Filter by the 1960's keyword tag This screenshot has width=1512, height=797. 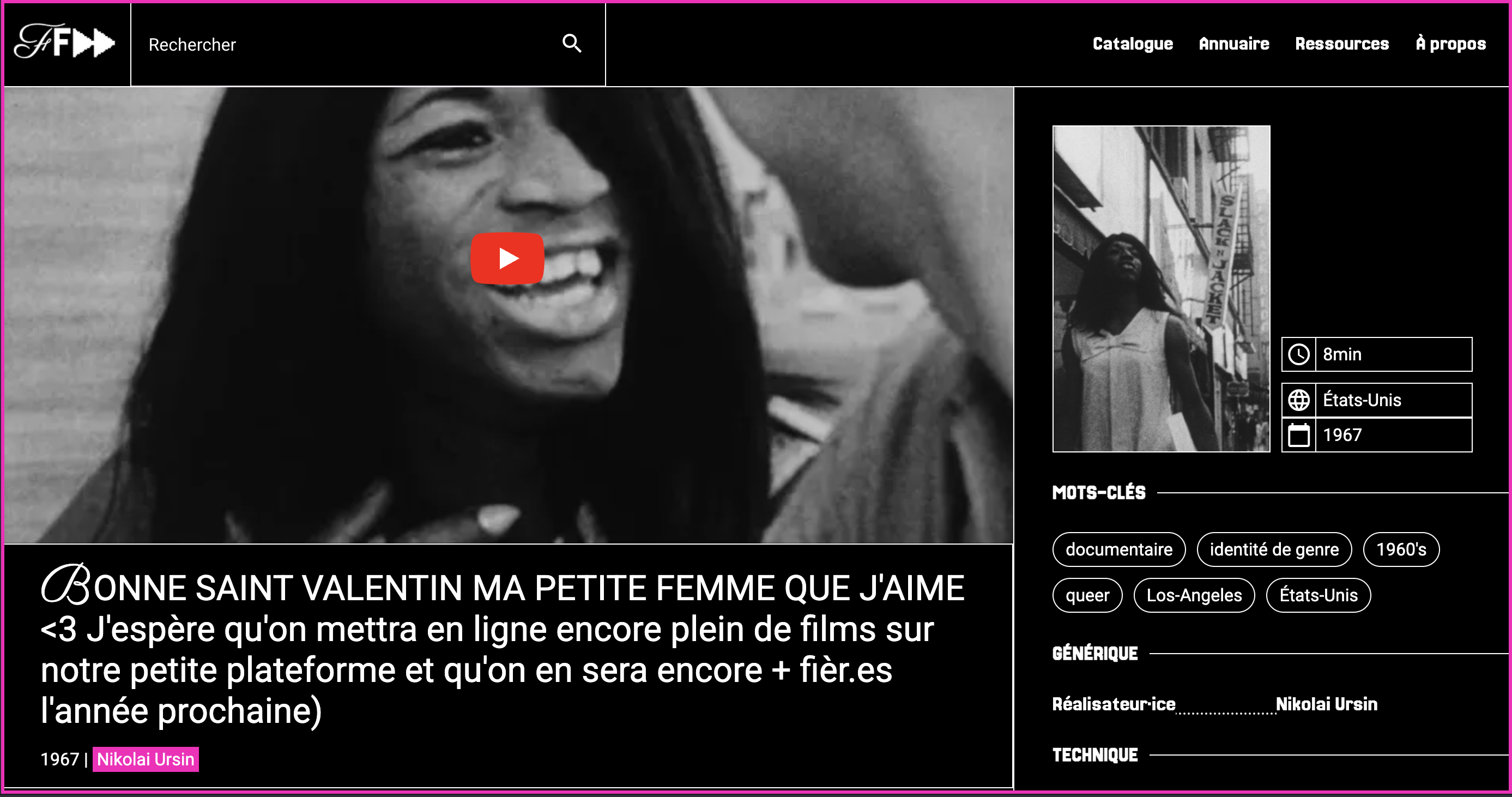click(x=1401, y=550)
